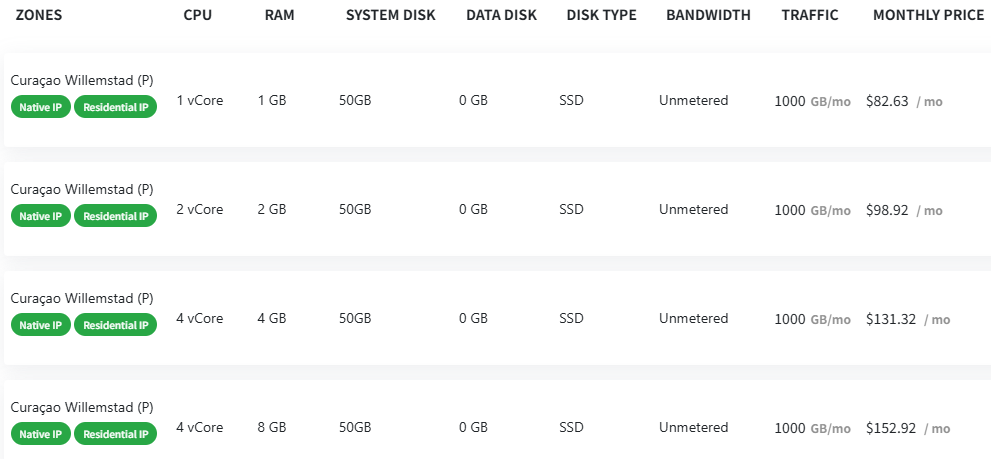Pick the $131.32 monthly price
991x459 pixels.
click(x=891, y=319)
